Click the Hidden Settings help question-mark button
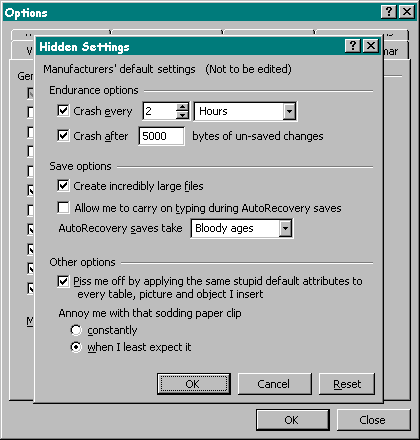The width and height of the screenshot is (420, 440). pos(353,46)
